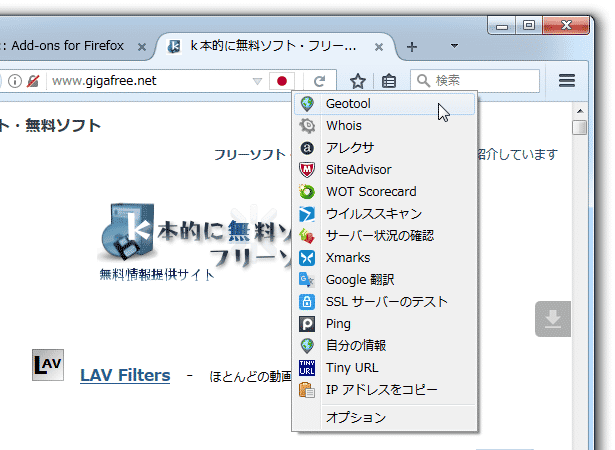This screenshot has width=615, height=450.
Task: Click the Japan flag button in address bar
Action: click(x=282, y=81)
